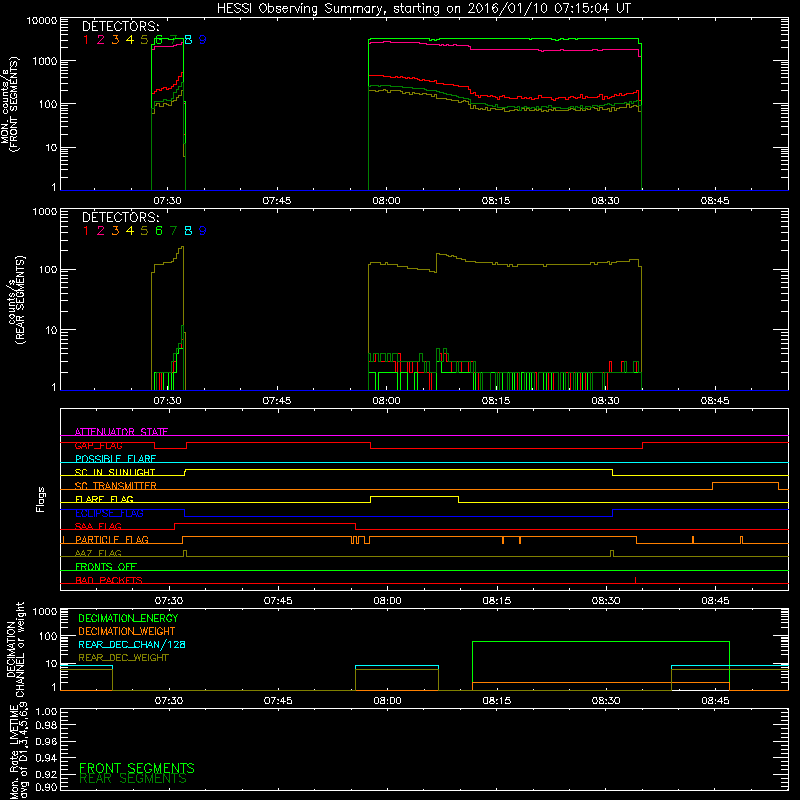Click the HESSI Observing Summary plot title

[423, 9]
